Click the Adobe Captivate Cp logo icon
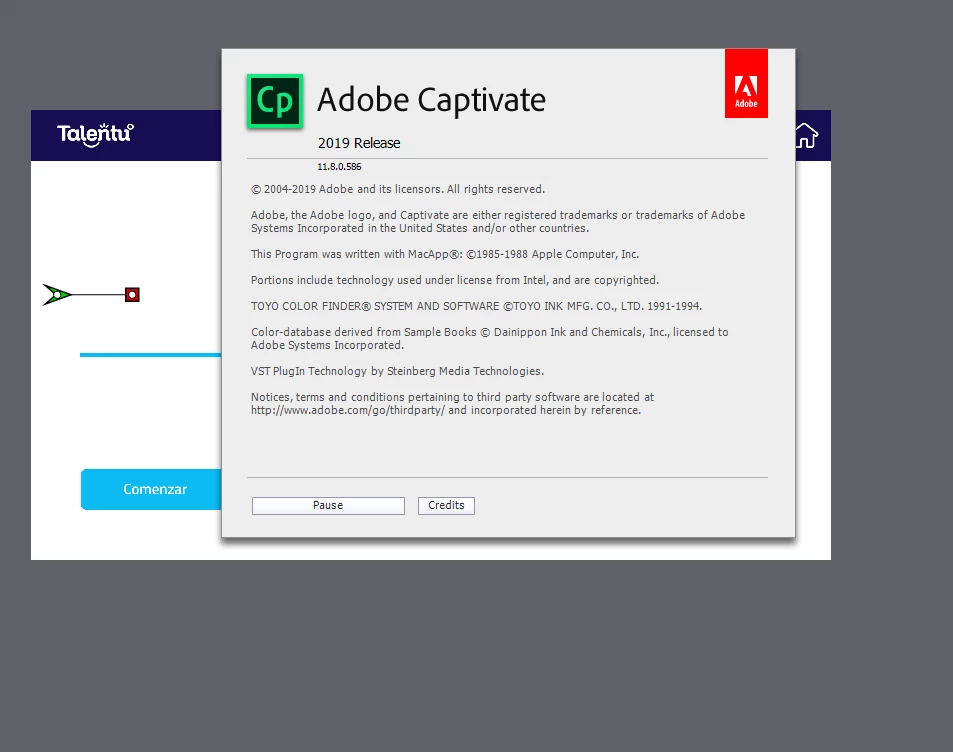This screenshot has height=752, width=953. (x=275, y=101)
